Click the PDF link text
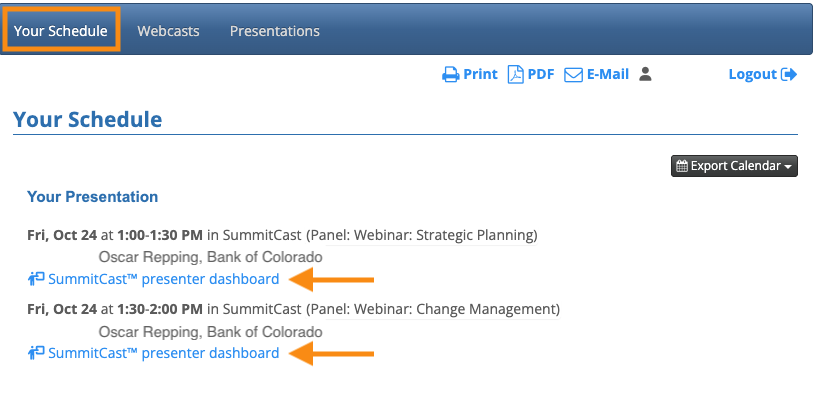Image resolution: width=813 pixels, height=410 pixels. [x=541, y=75]
